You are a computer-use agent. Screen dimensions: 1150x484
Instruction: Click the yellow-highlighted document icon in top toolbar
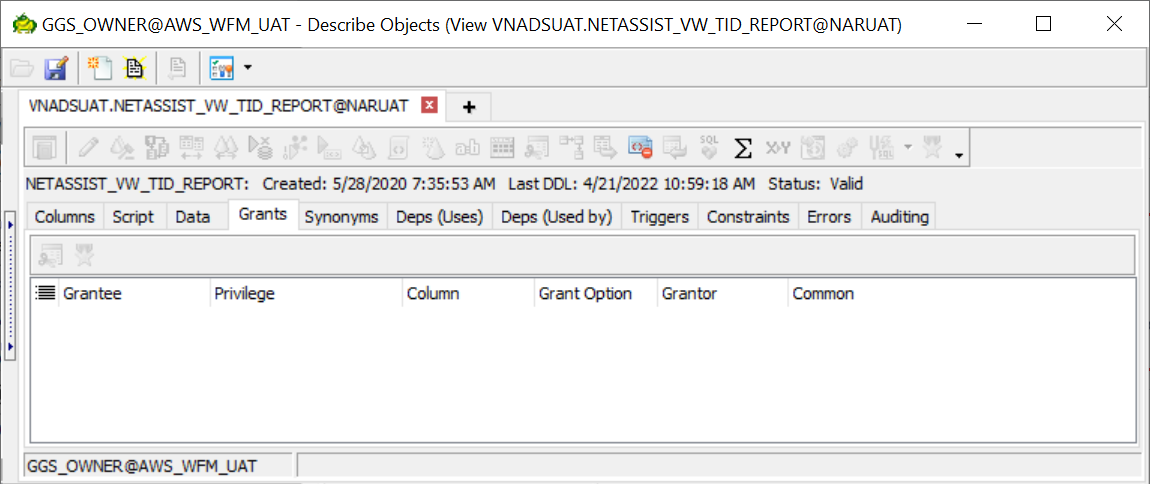pos(134,68)
